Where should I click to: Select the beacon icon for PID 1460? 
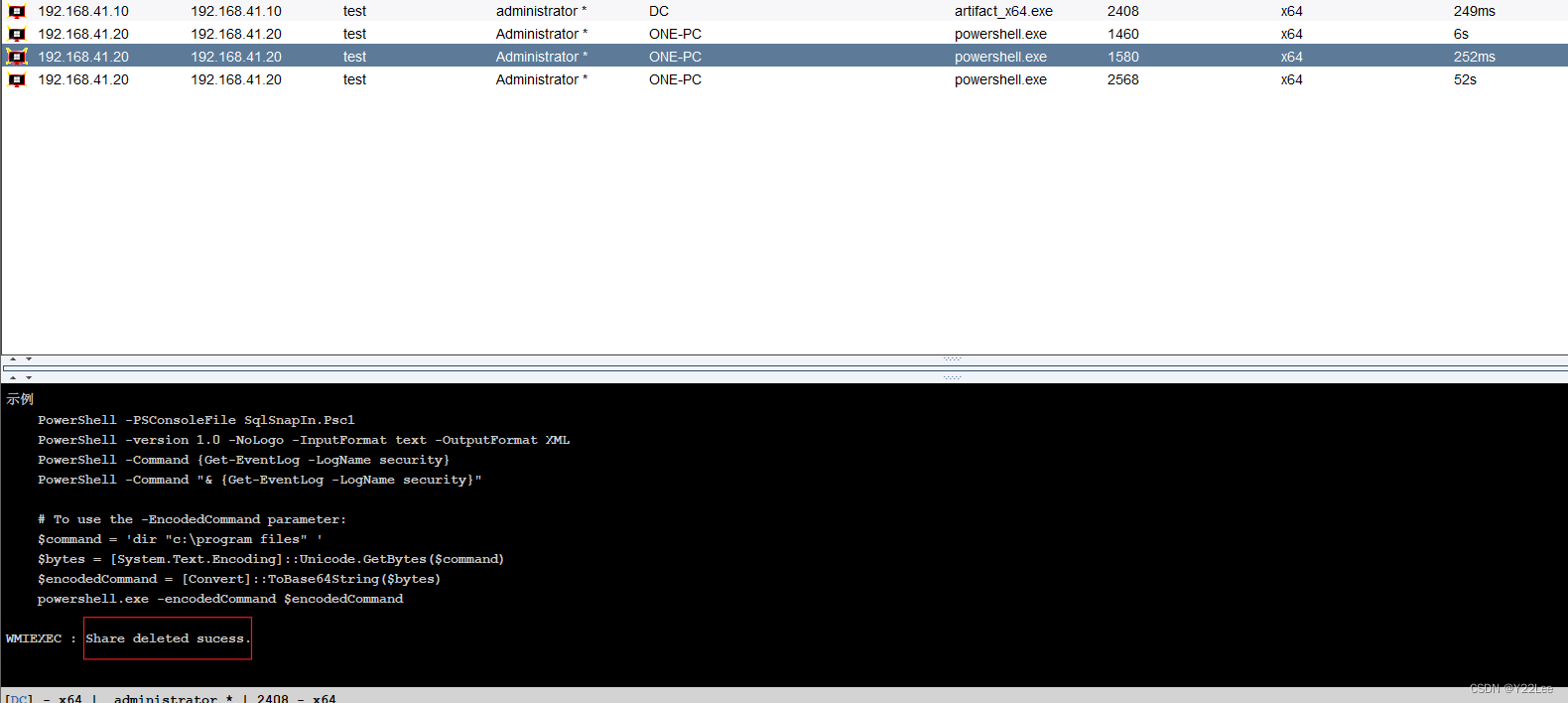pos(17,34)
